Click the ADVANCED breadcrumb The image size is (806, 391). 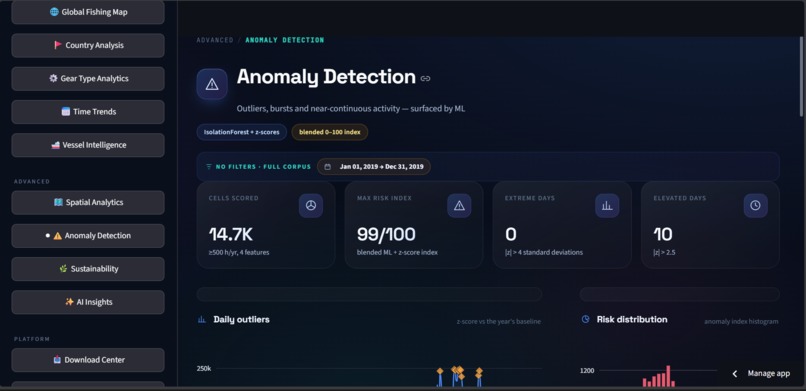[215, 40]
